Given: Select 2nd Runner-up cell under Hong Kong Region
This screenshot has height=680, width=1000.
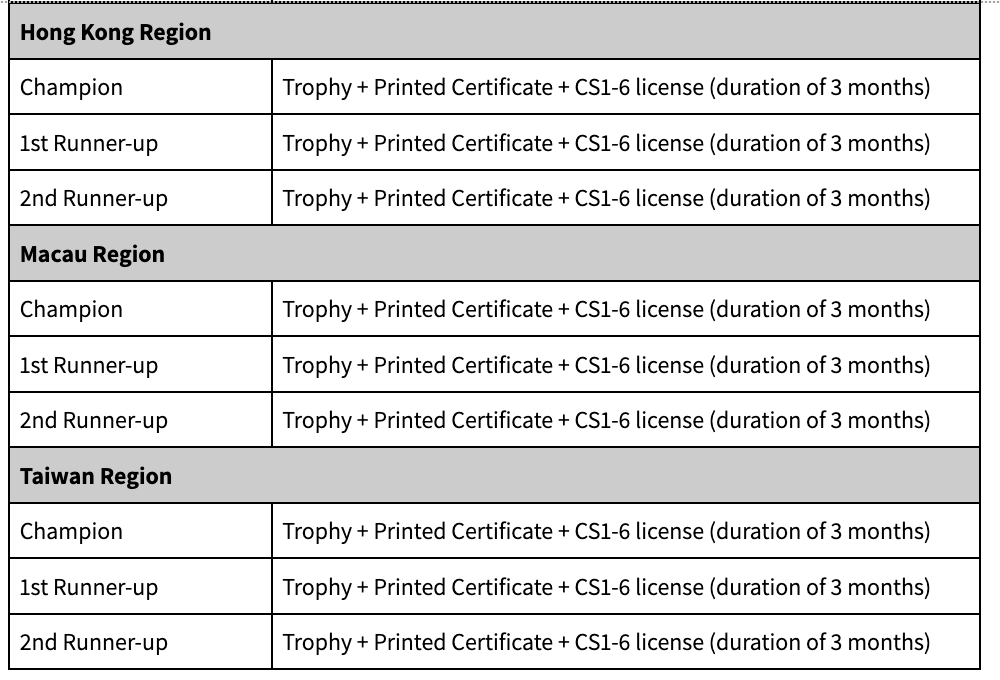Looking at the screenshot, I should coord(94,198).
